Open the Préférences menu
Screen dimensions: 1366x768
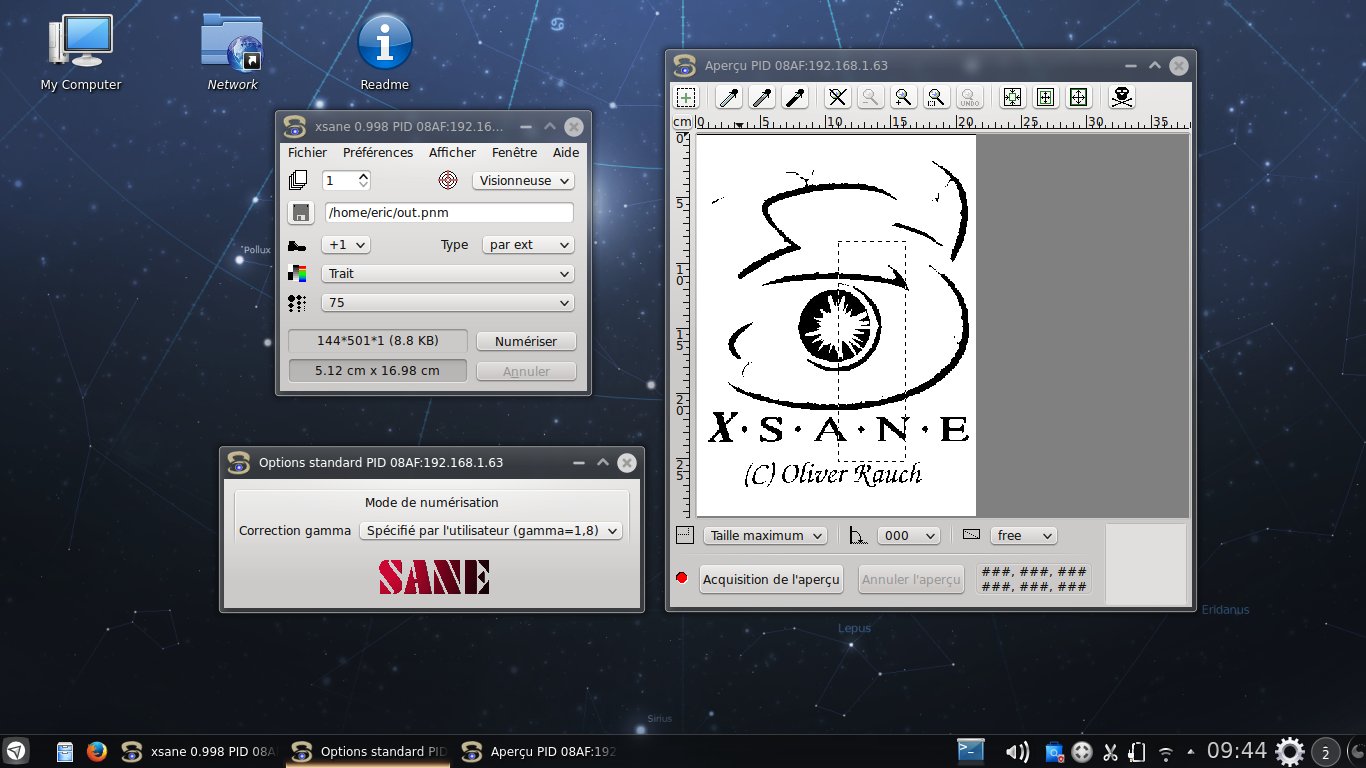click(378, 152)
